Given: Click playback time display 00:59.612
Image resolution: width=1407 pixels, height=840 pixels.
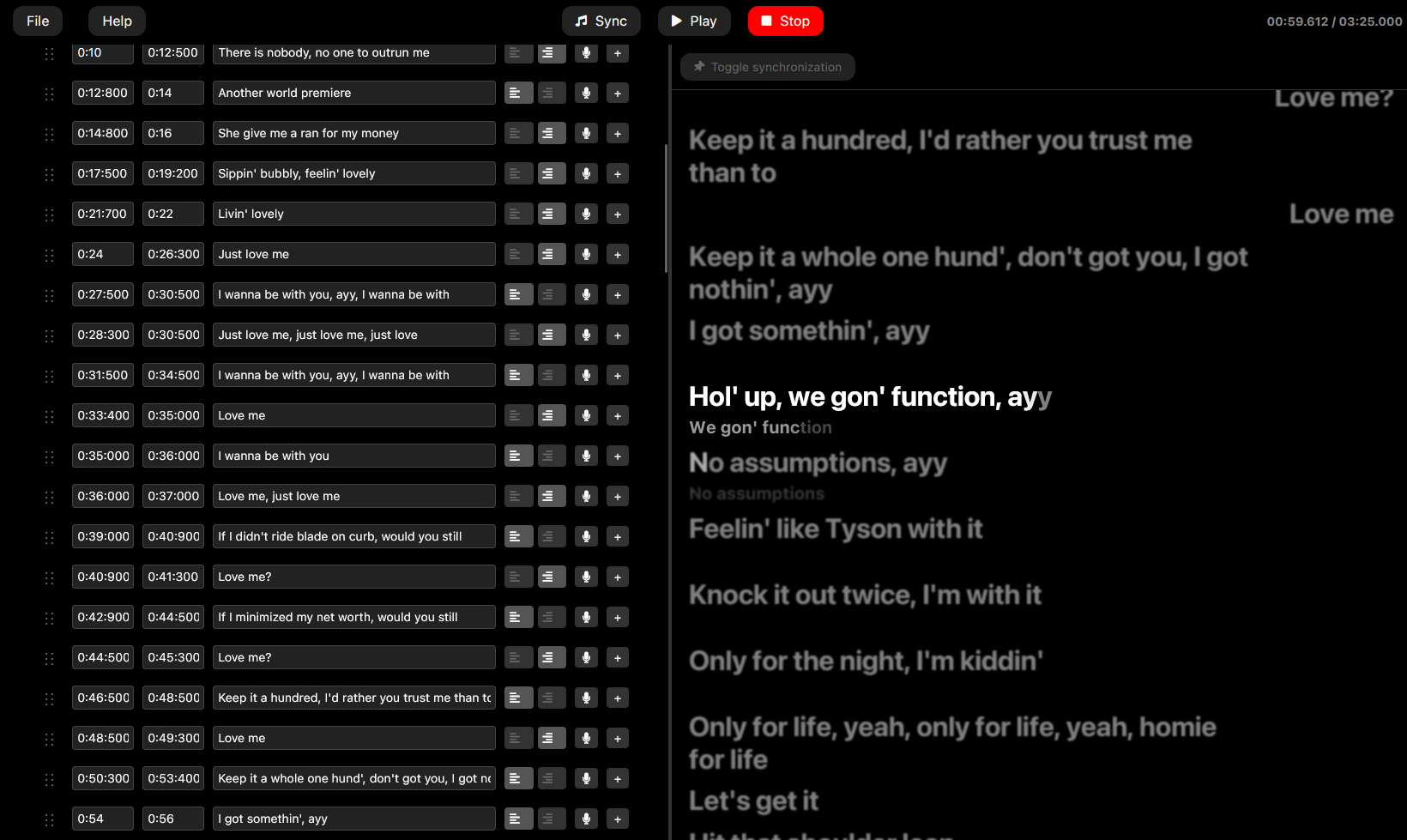Looking at the screenshot, I should pos(1297,21).
